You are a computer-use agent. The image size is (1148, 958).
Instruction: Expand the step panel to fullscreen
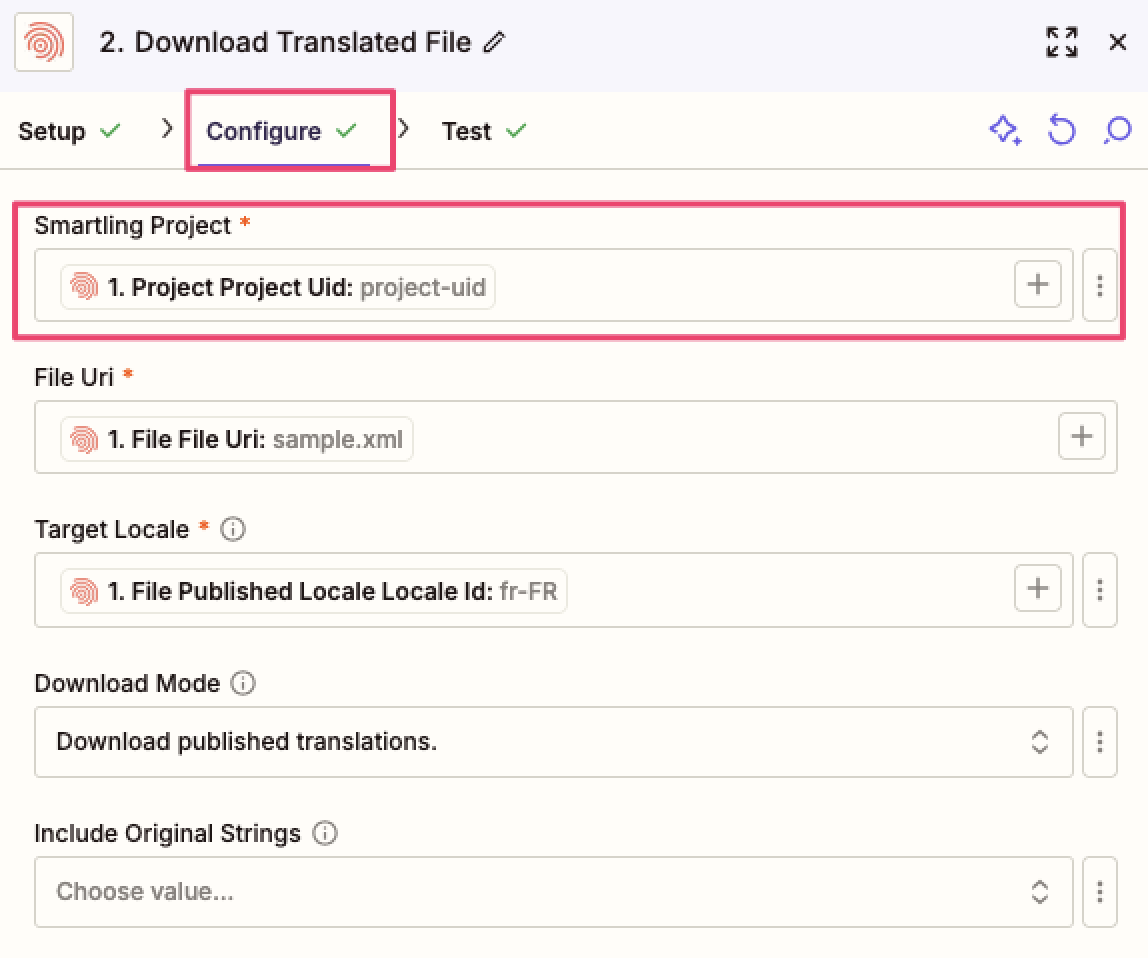(x=1061, y=43)
